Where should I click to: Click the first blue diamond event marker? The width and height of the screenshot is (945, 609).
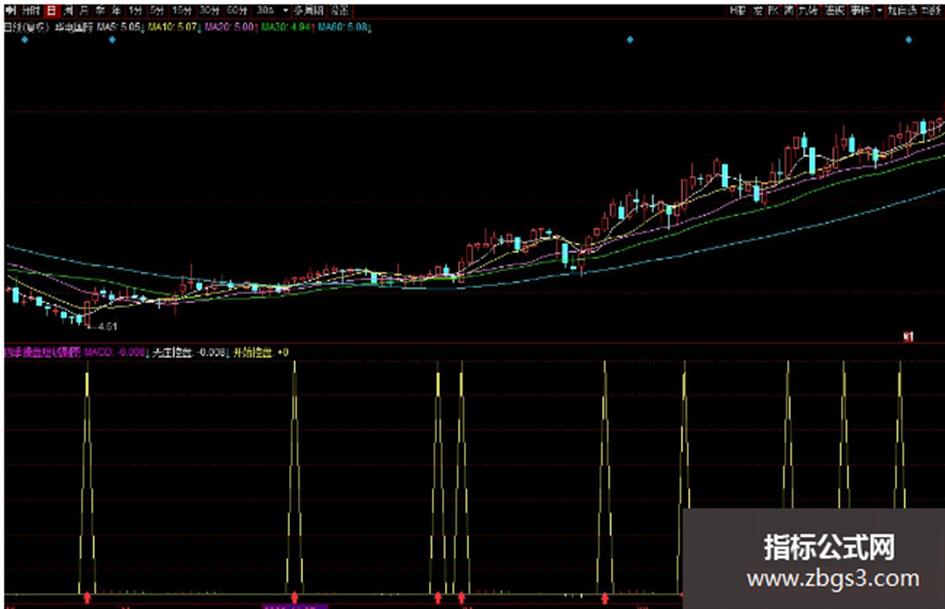25,40
